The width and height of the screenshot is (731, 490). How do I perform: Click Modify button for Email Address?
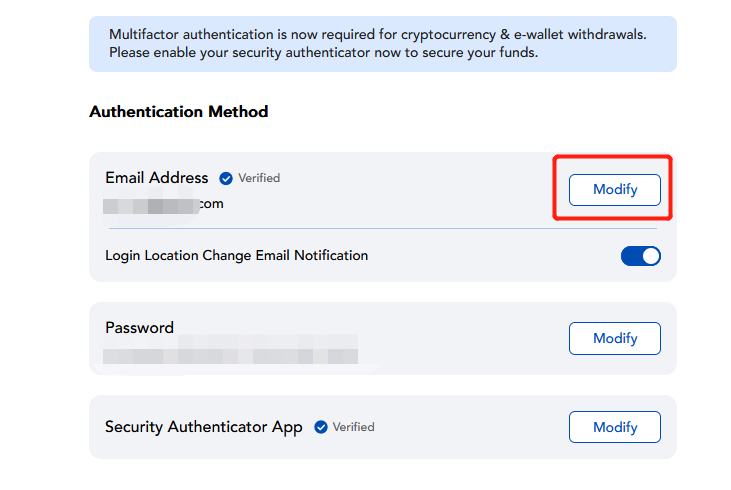tap(614, 190)
